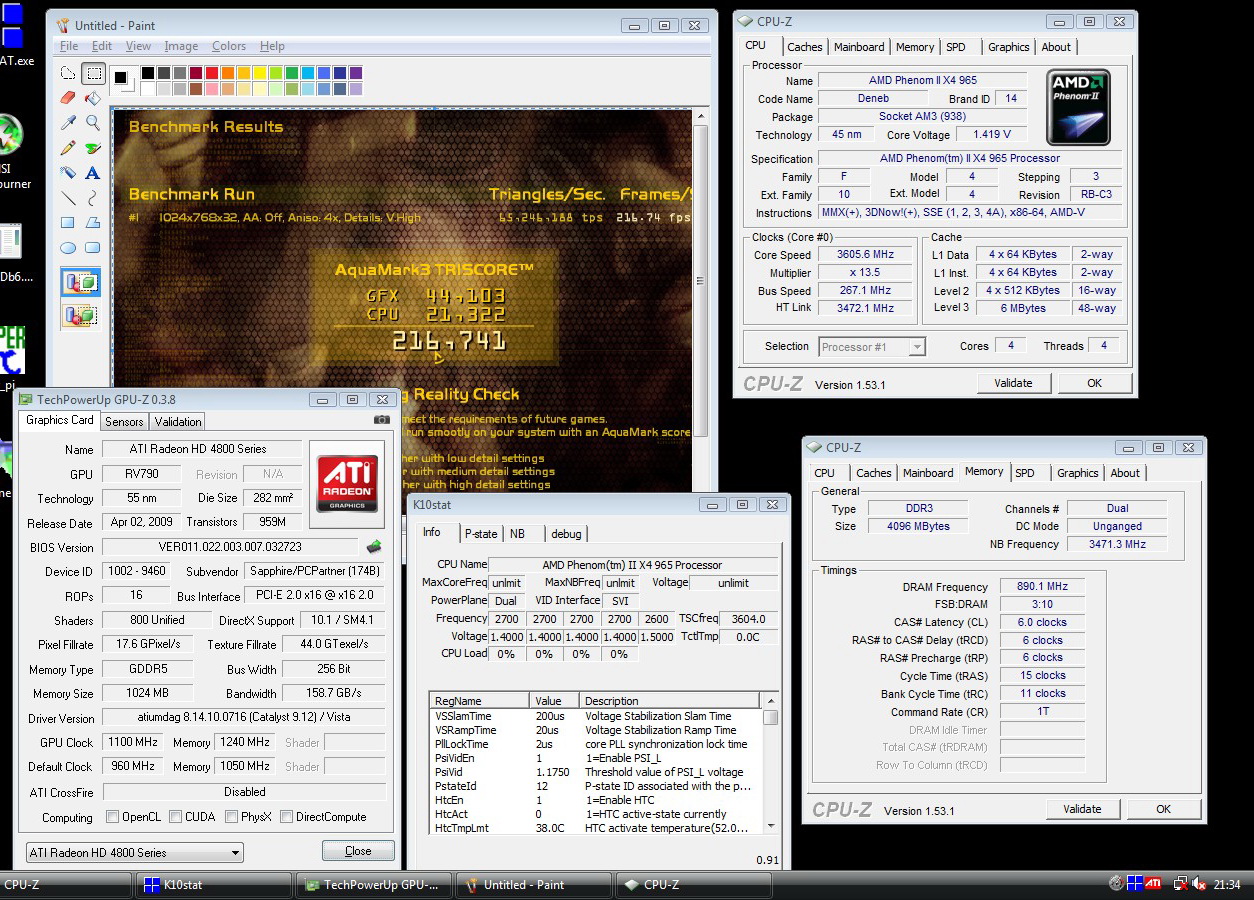The height and width of the screenshot is (900, 1254).
Task: Open the ATI Radeon HD 4800 Series dropdown
Action: pos(134,853)
